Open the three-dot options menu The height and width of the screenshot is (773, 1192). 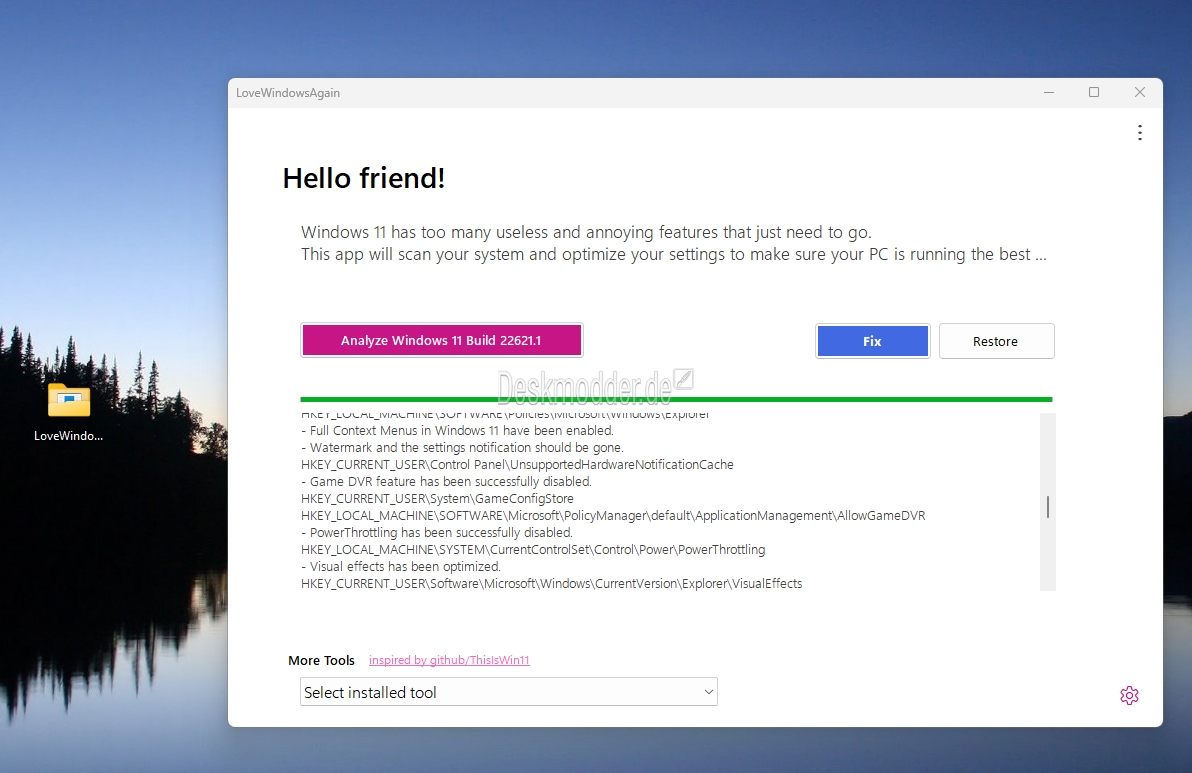(1140, 133)
